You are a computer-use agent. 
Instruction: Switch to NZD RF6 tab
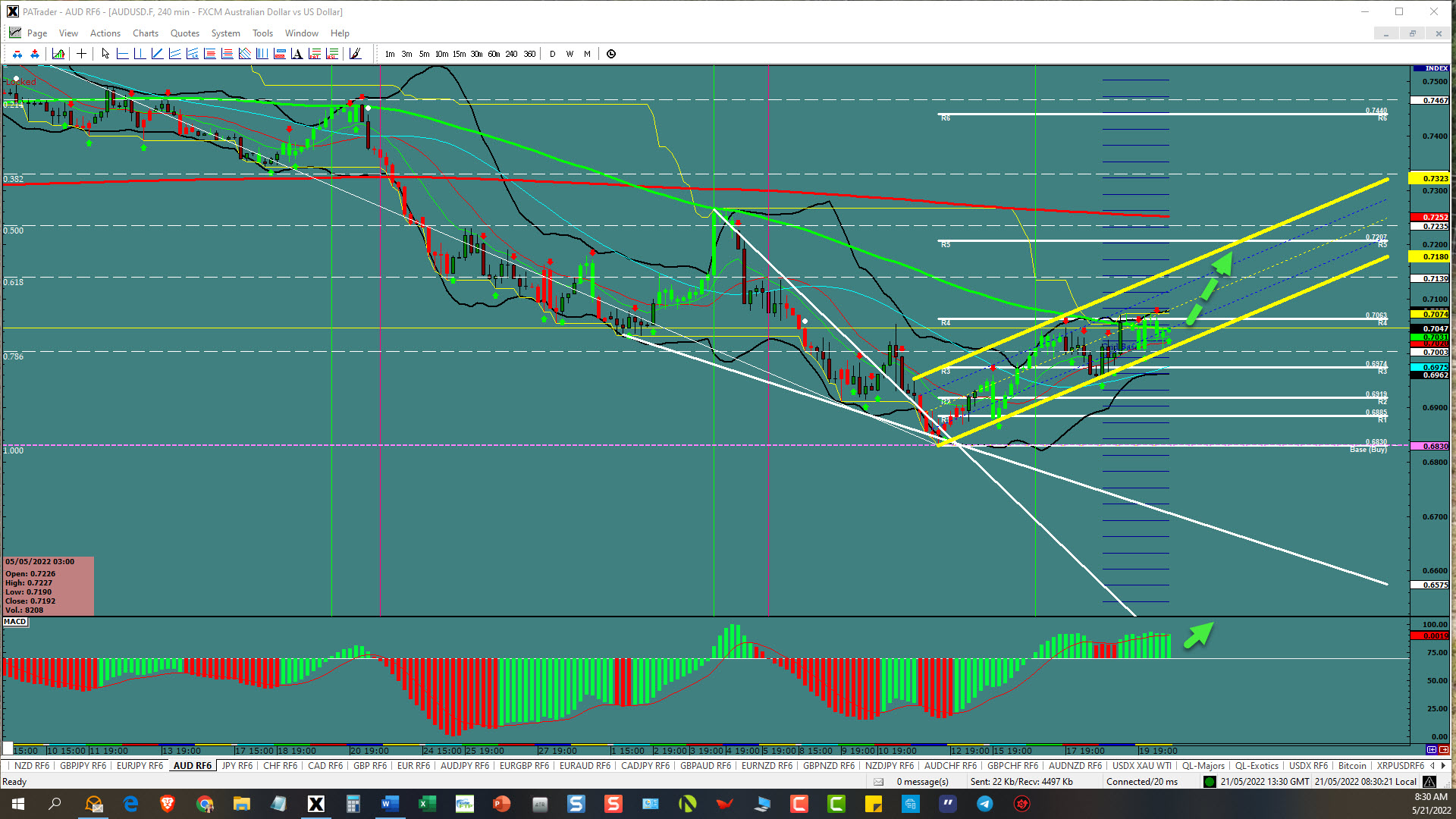(x=32, y=766)
